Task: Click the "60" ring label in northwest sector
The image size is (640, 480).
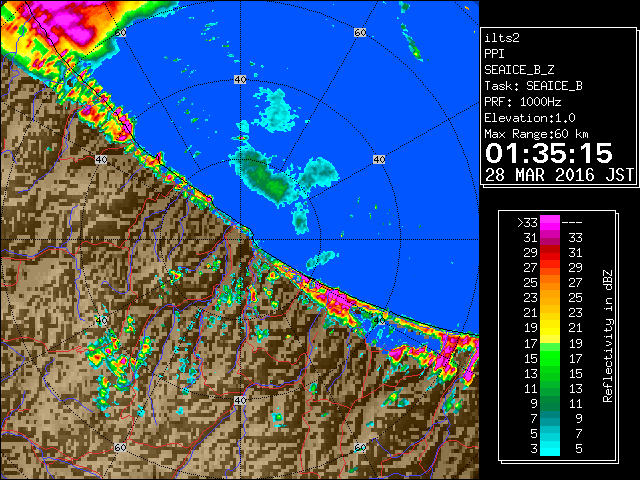Action: [120, 32]
